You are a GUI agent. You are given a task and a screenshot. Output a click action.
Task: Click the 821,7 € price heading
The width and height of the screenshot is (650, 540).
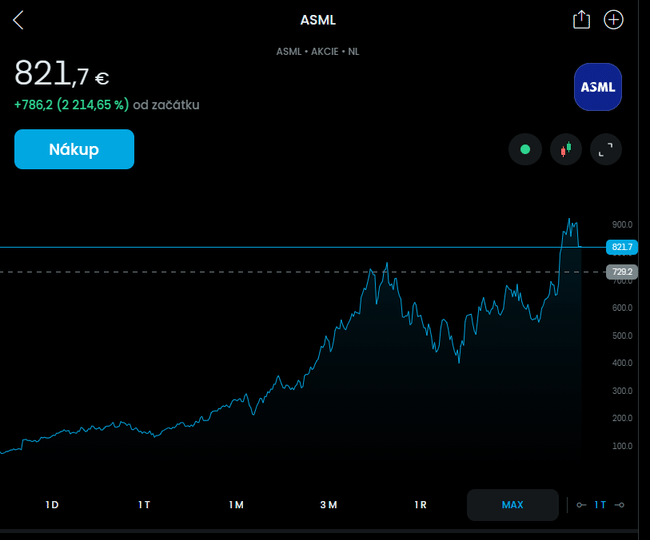click(62, 74)
